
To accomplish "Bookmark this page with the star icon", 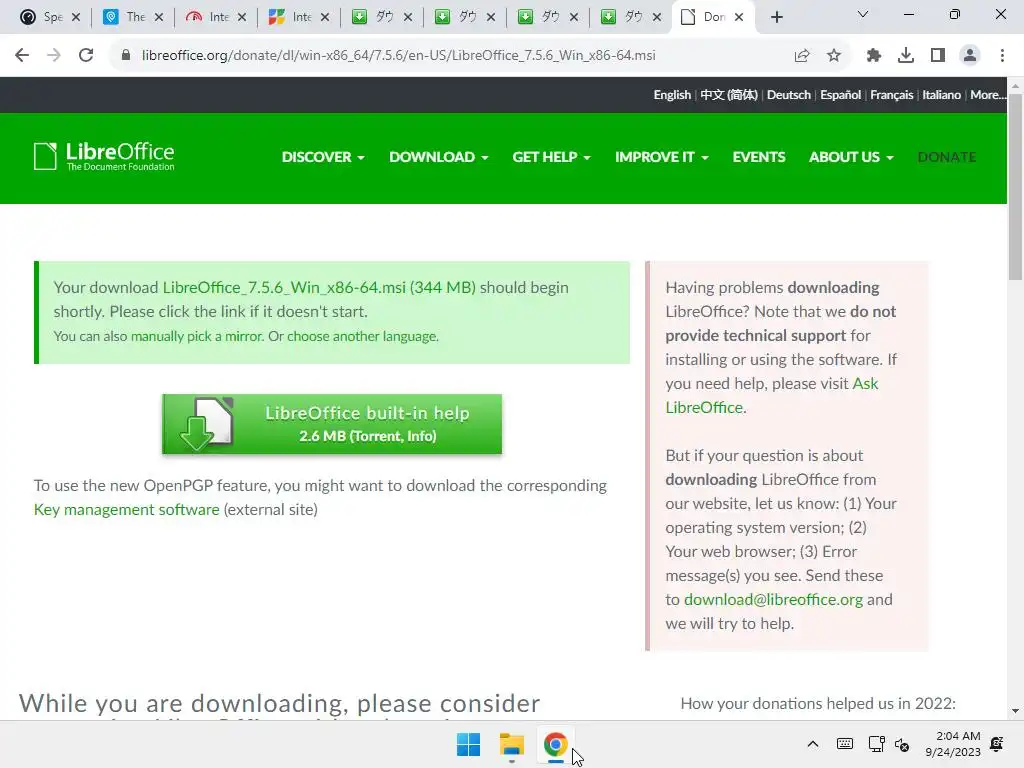I will (x=834, y=56).
